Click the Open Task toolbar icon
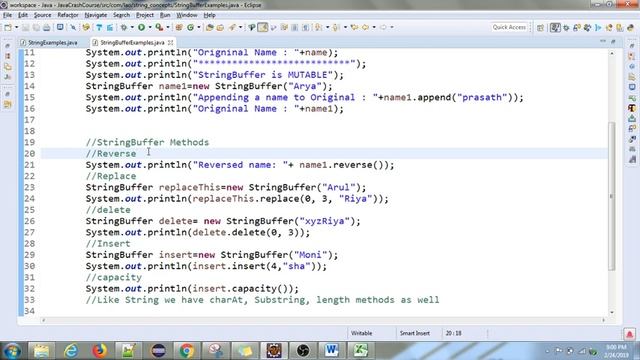The width and height of the screenshot is (640, 360). [x=220, y=27]
